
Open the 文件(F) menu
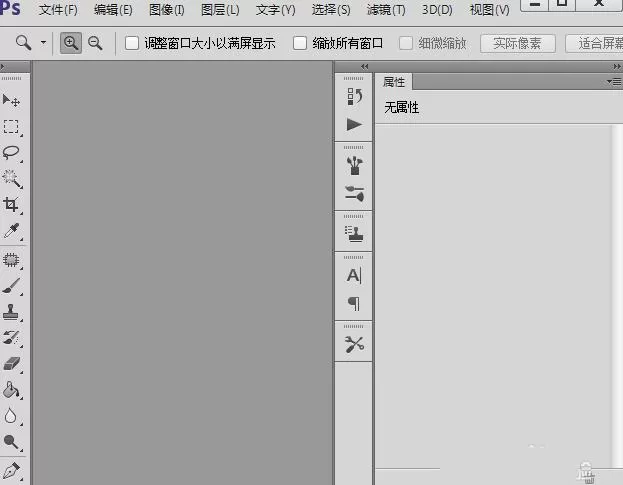(58, 10)
